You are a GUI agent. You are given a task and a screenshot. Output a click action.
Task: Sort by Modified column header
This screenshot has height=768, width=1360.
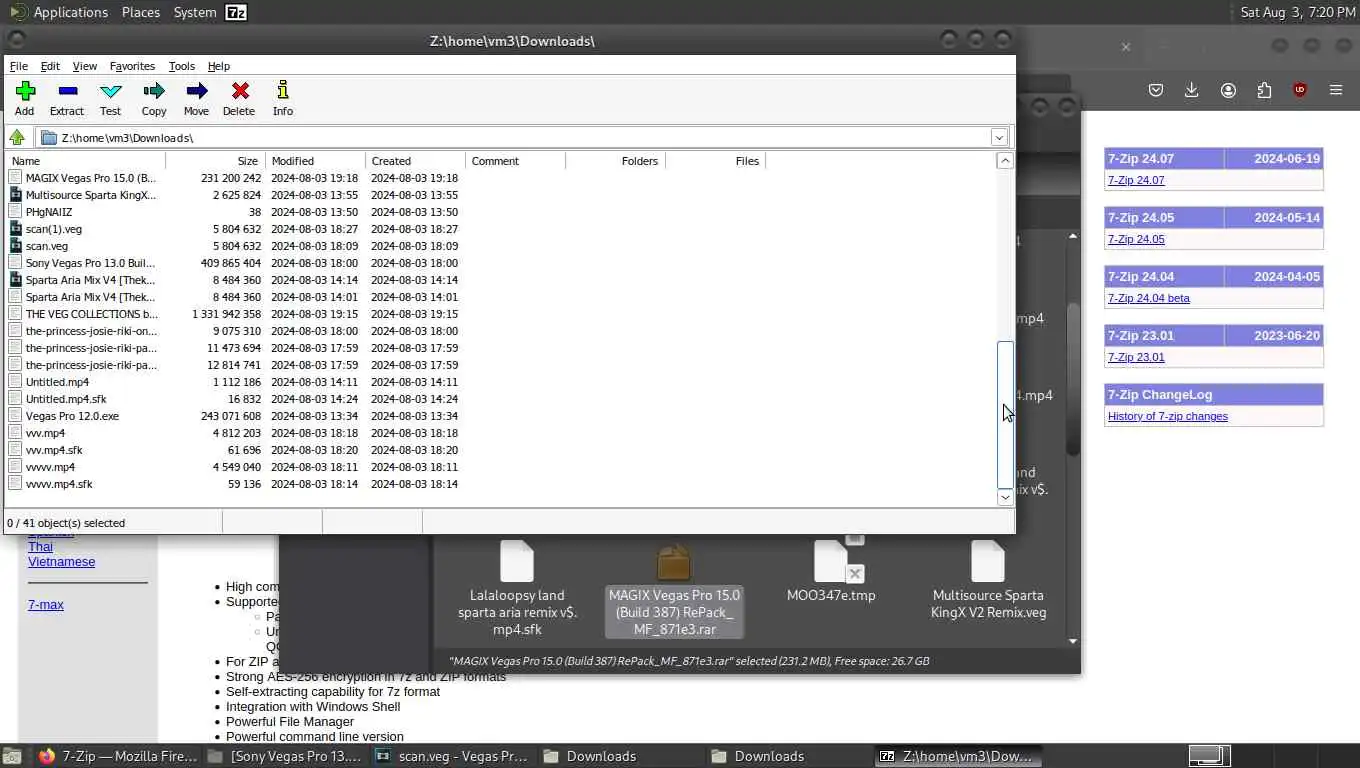[315, 161]
